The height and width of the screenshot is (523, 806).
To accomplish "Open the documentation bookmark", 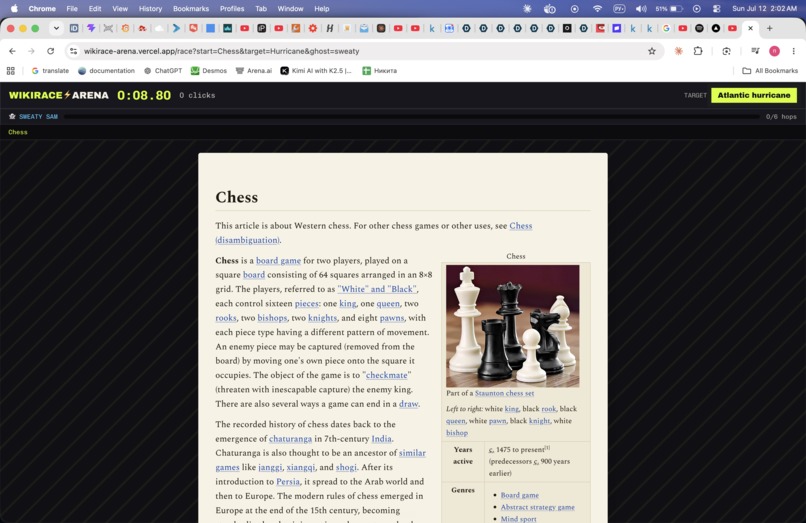I will click(x=106, y=70).
